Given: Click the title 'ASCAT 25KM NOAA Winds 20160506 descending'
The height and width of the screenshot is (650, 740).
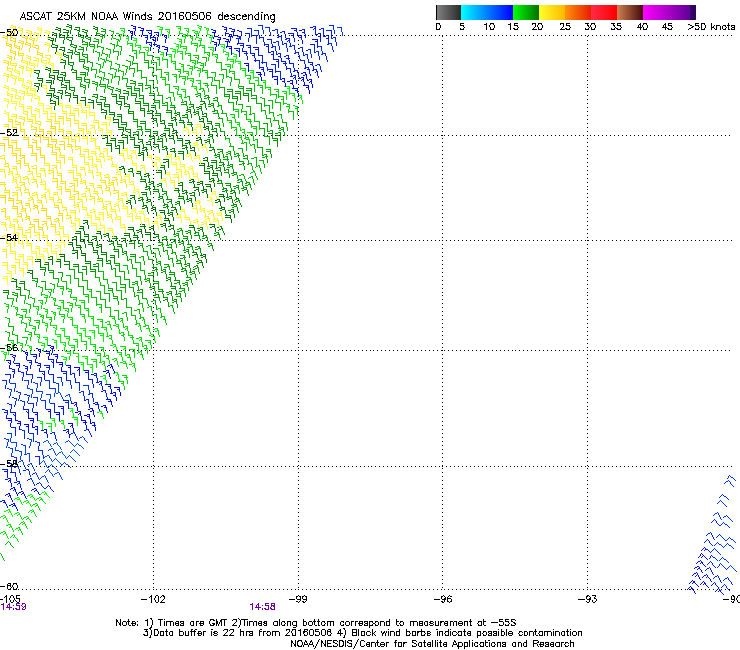Looking at the screenshot, I should tap(147, 17).
